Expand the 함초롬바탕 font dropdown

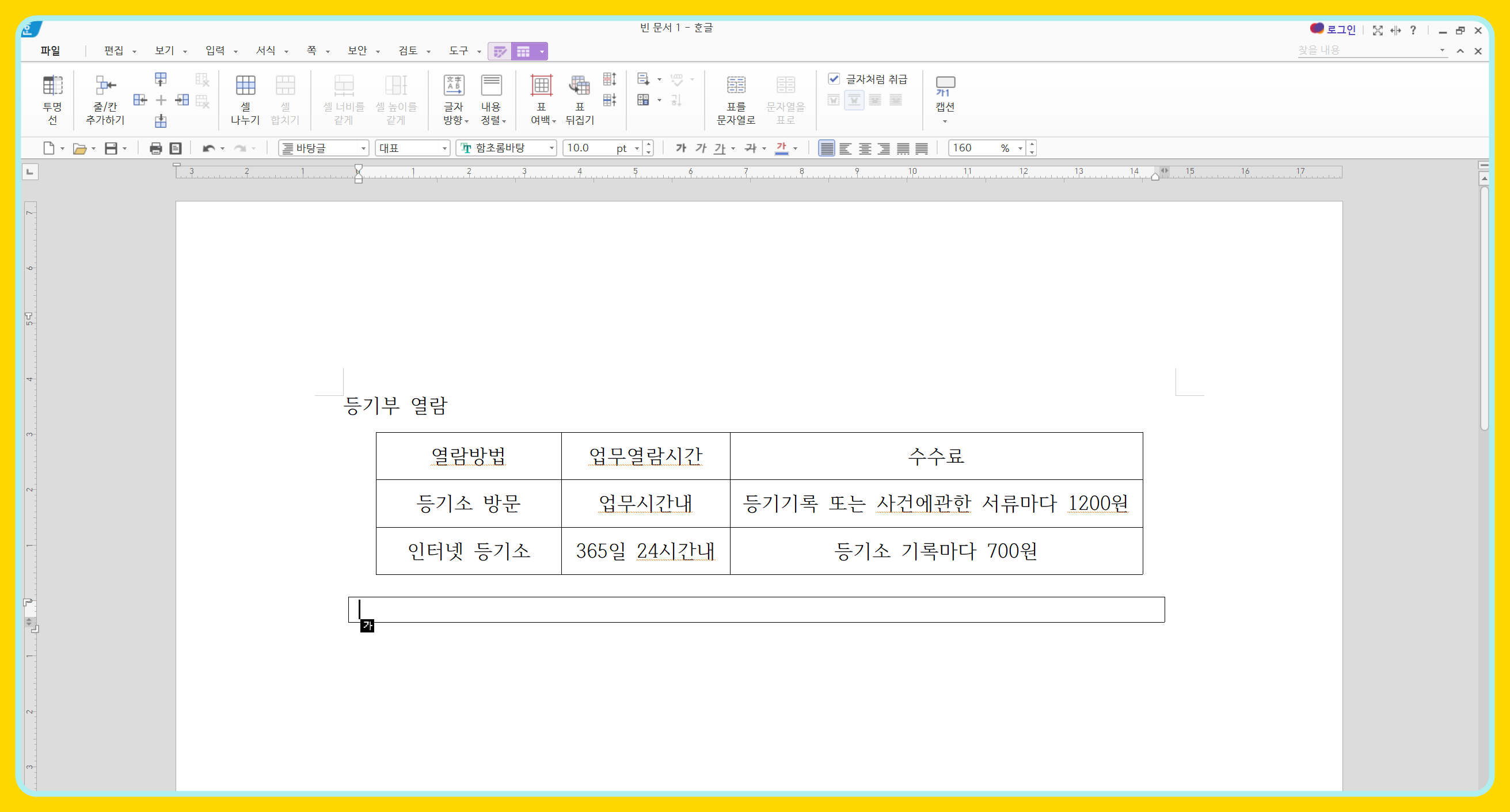[551, 148]
